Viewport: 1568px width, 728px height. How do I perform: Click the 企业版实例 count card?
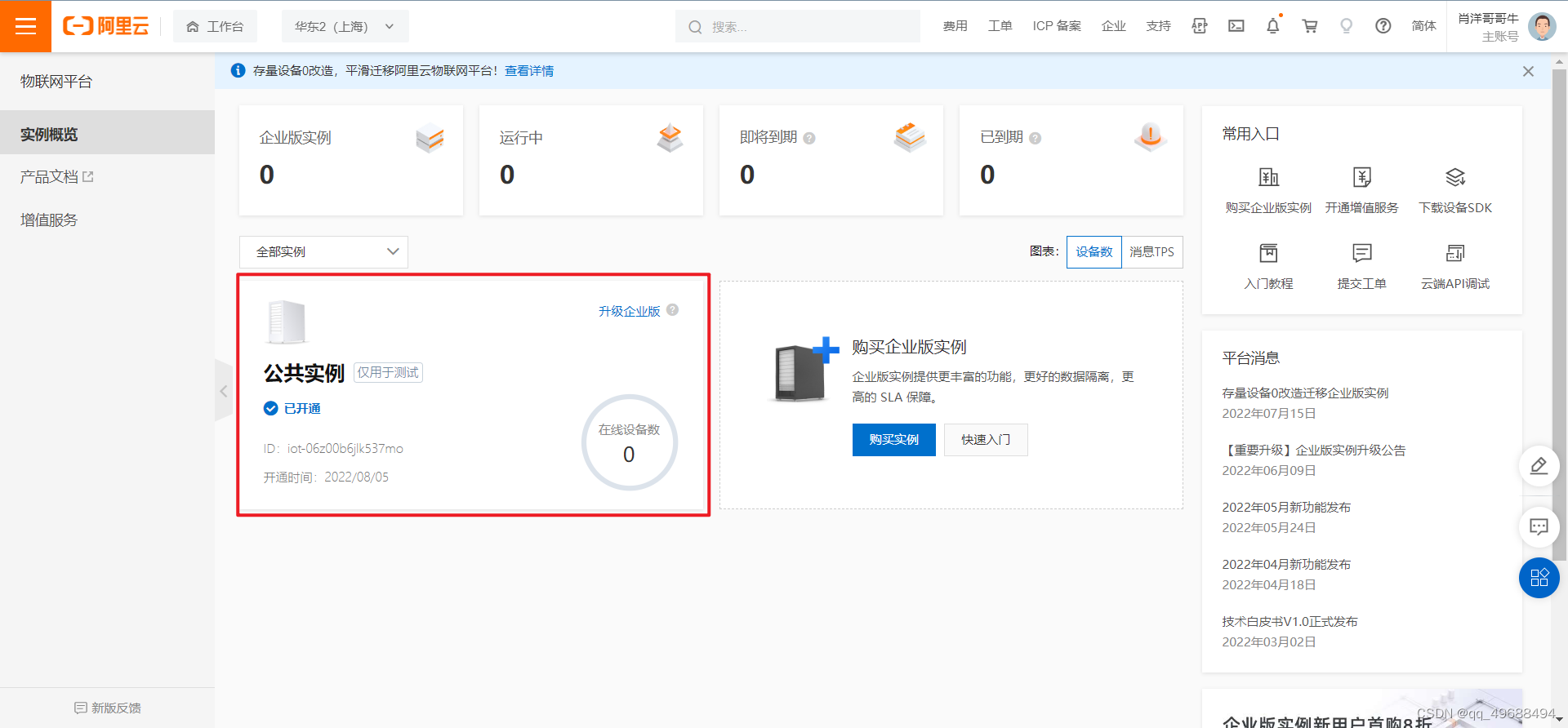pos(351,160)
